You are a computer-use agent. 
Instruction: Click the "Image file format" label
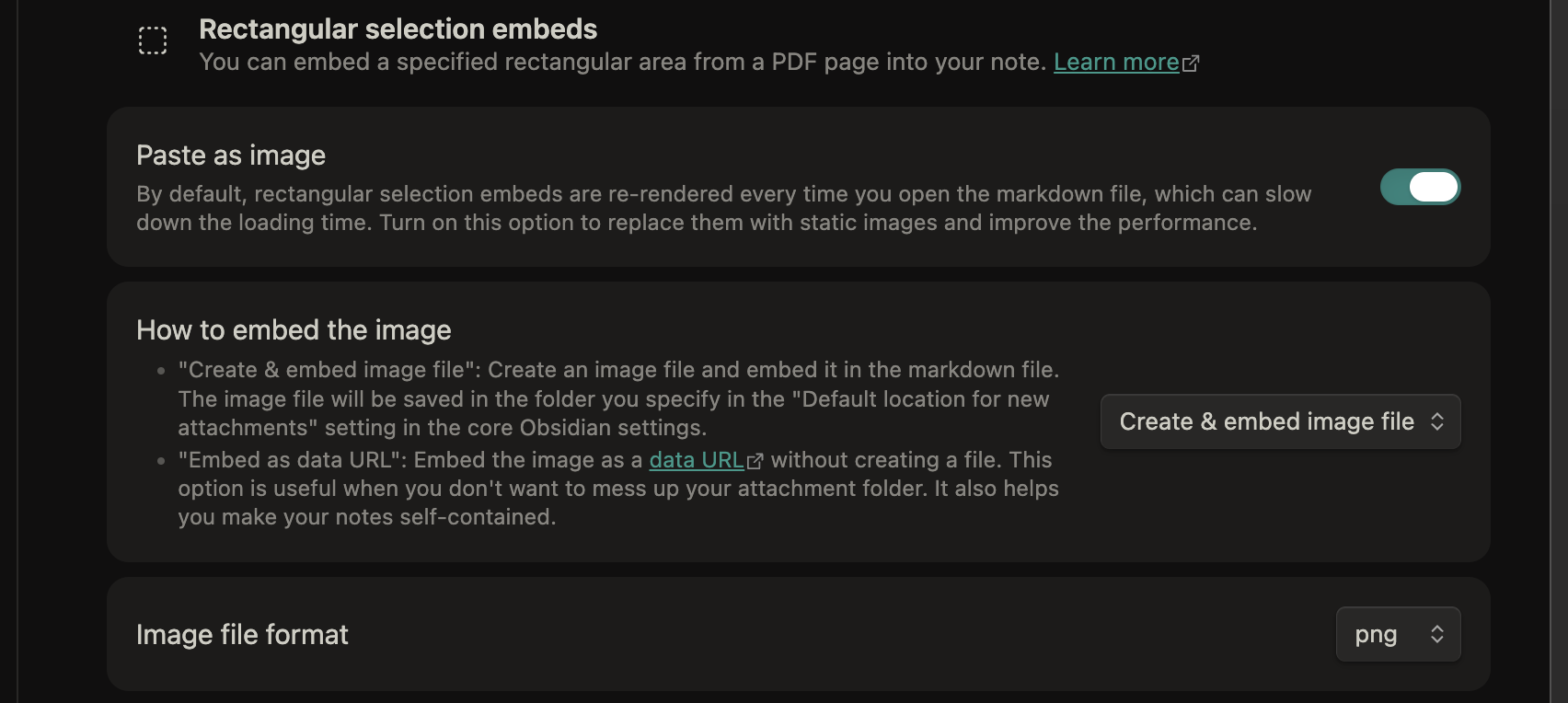click(x=242, y=635)
